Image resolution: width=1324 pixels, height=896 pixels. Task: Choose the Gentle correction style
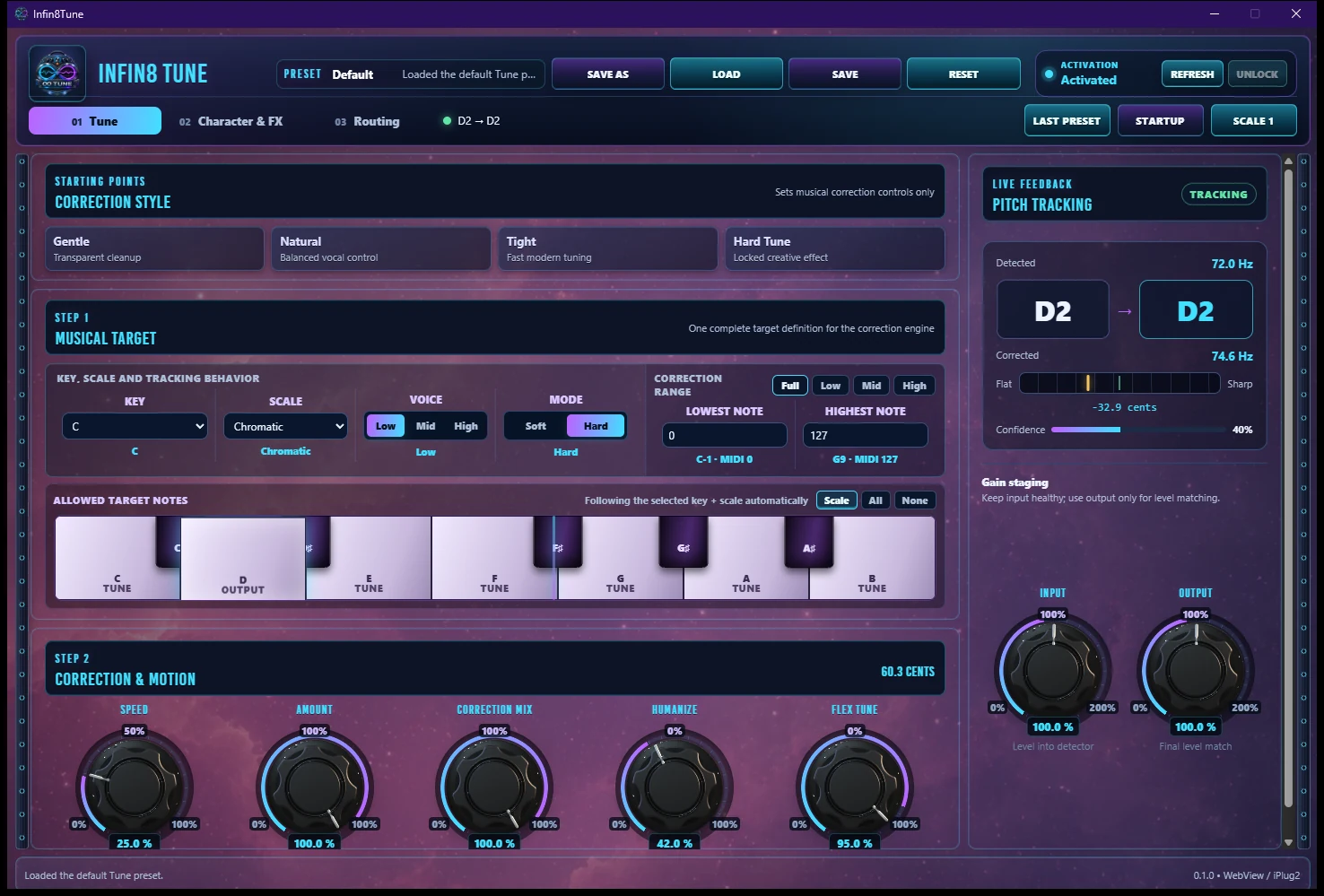click(x=154, y=248)
